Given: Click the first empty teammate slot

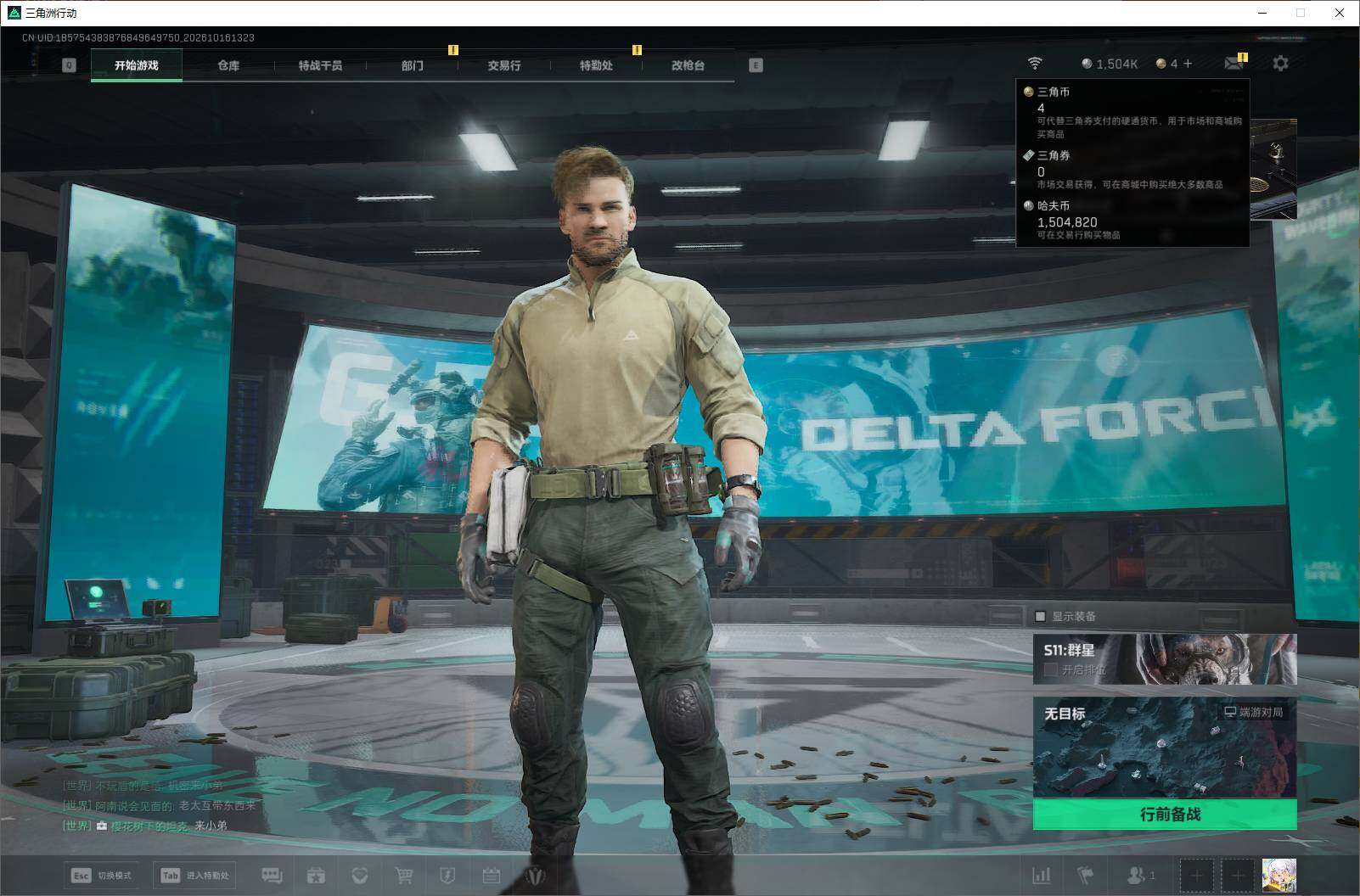Looking at the screenshot, I should [x=1196, y=875].
